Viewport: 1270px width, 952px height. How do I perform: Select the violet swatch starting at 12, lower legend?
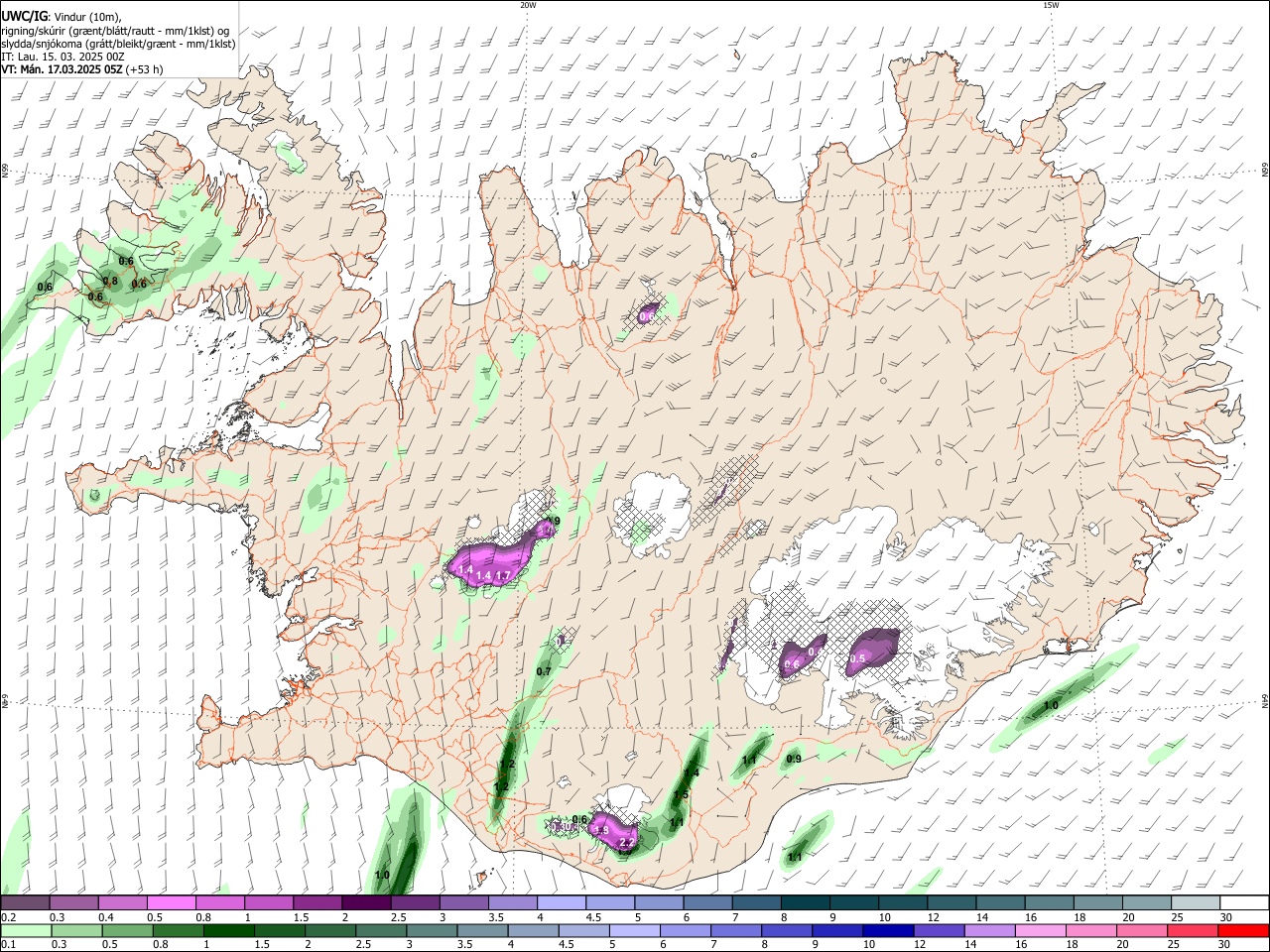point(939,930)
